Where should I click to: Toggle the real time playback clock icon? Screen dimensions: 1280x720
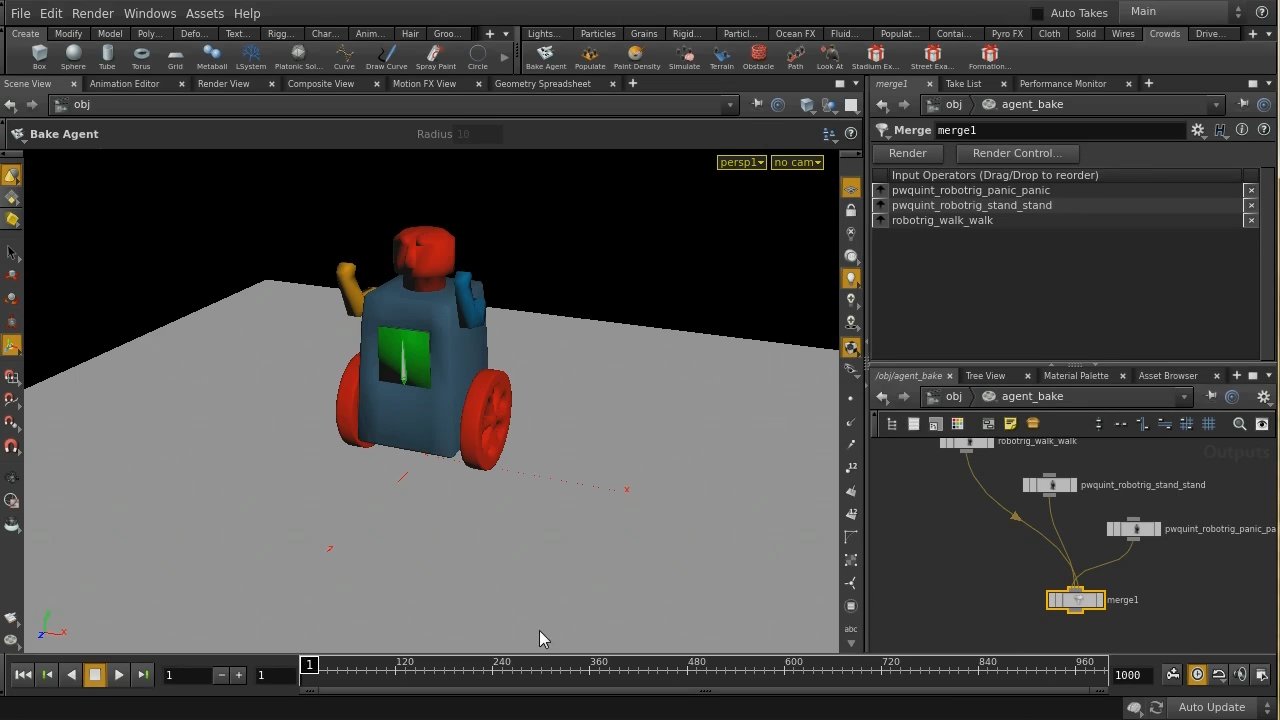point(1197,675)
